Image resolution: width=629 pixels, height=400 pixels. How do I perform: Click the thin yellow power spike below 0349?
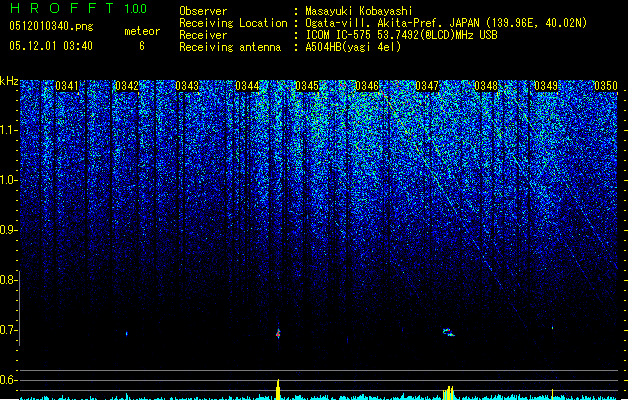click(552, 394)
